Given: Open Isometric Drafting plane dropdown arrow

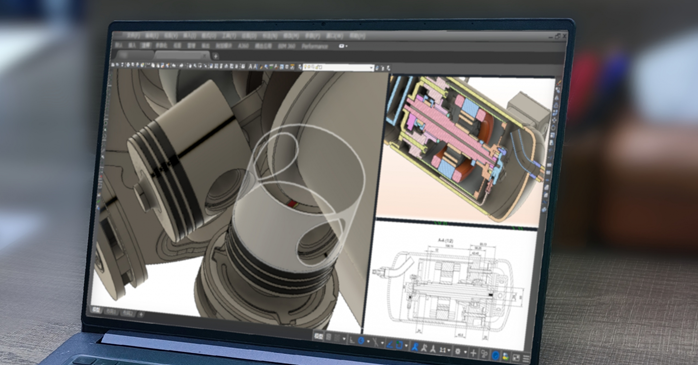Looking at the screenshot, I should (382, 343).
